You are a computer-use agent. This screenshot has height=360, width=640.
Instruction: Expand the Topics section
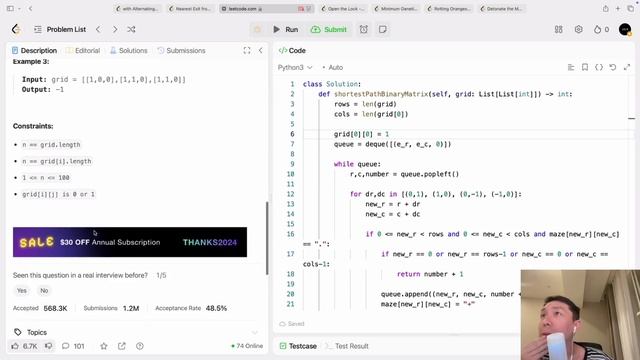click(135, 332)
